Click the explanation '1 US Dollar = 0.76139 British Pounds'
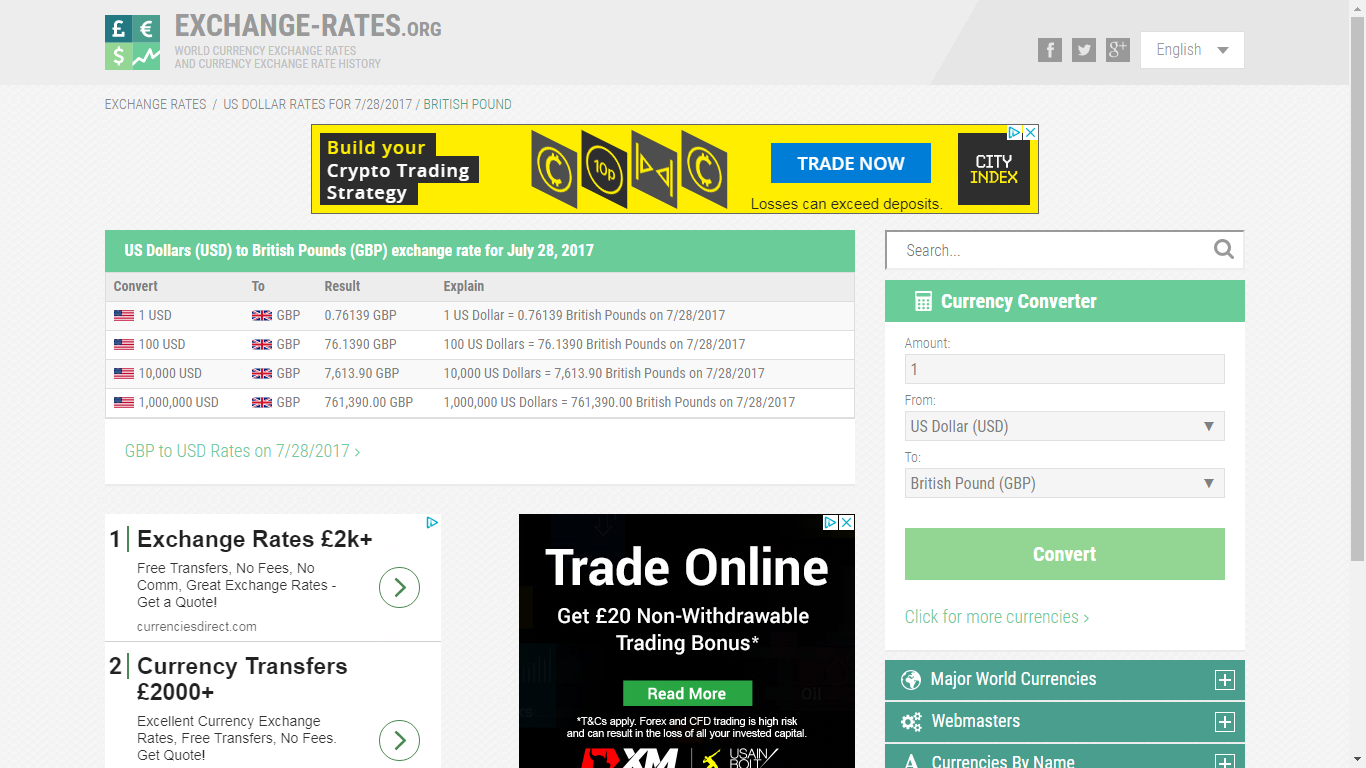This screenshot has width=1366, height=768. 585,315
